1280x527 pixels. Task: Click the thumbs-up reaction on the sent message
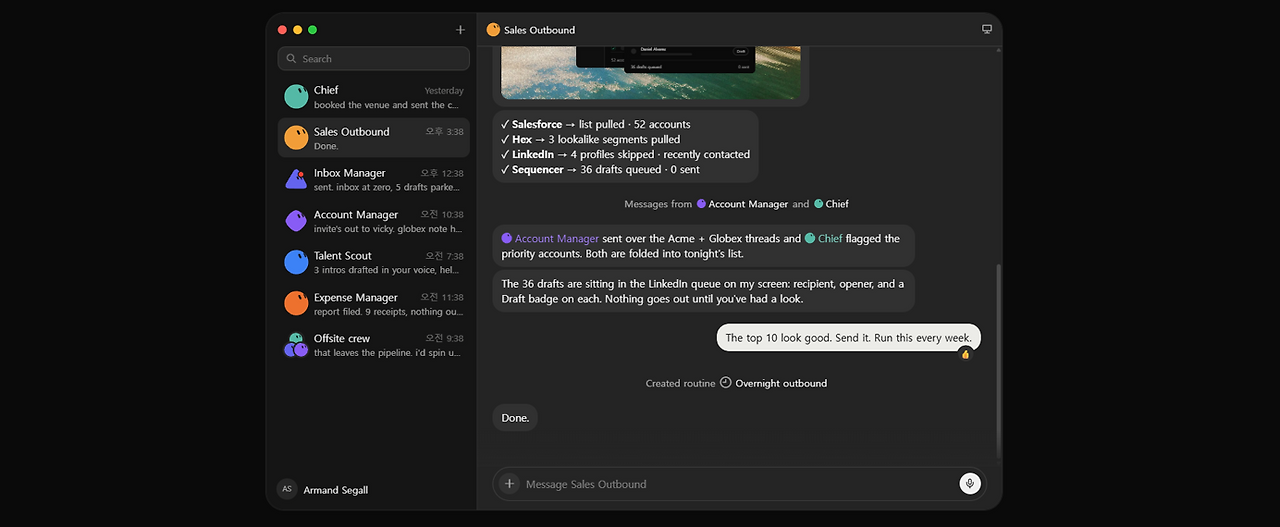click(x=966, y=354)
